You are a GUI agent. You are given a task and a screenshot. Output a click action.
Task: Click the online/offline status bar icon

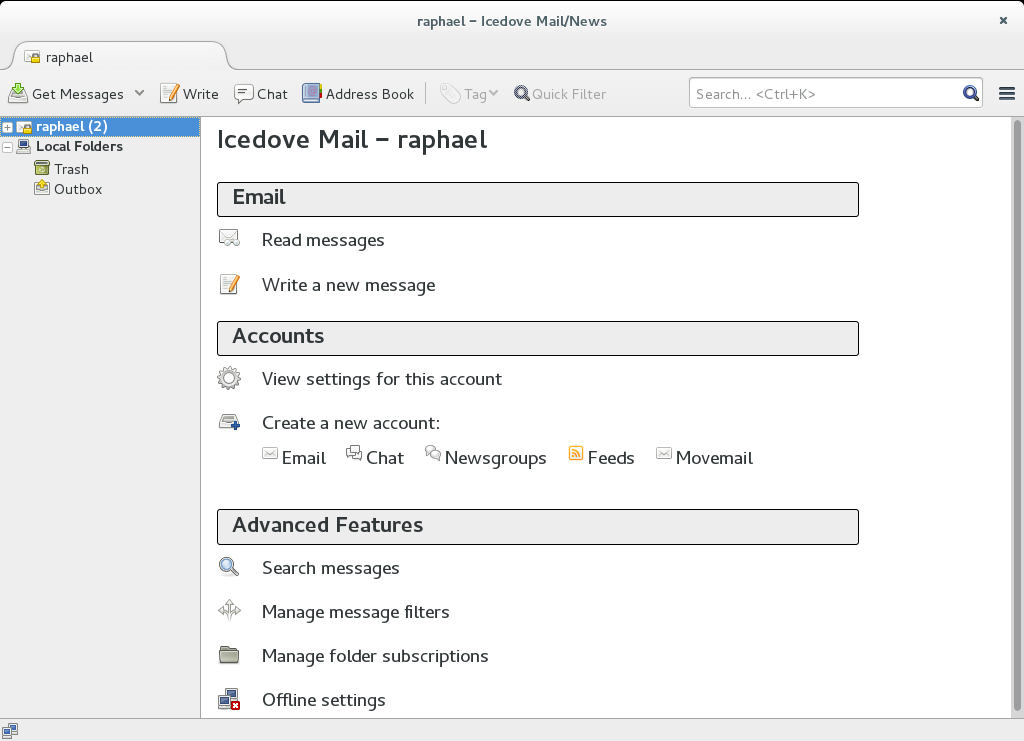click(x=10, y=730)
